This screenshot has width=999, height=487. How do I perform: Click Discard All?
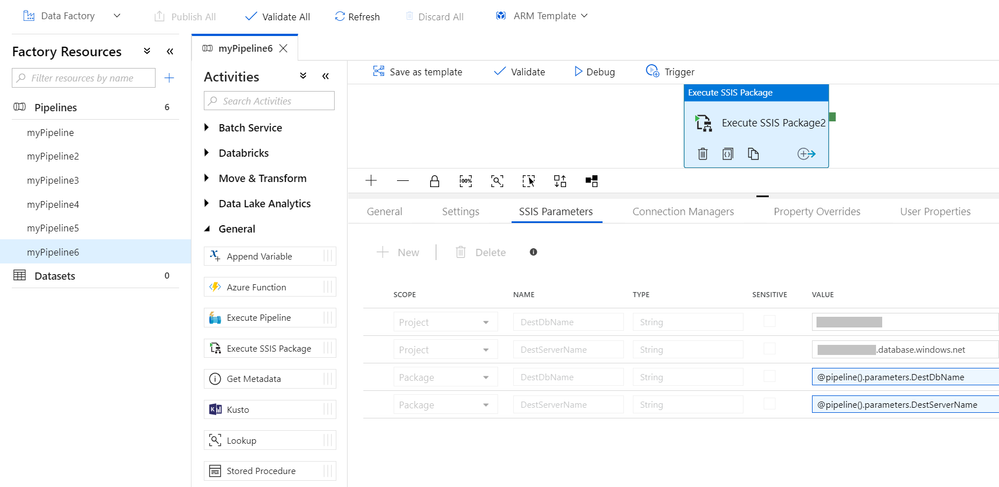[x=435, y=17]
